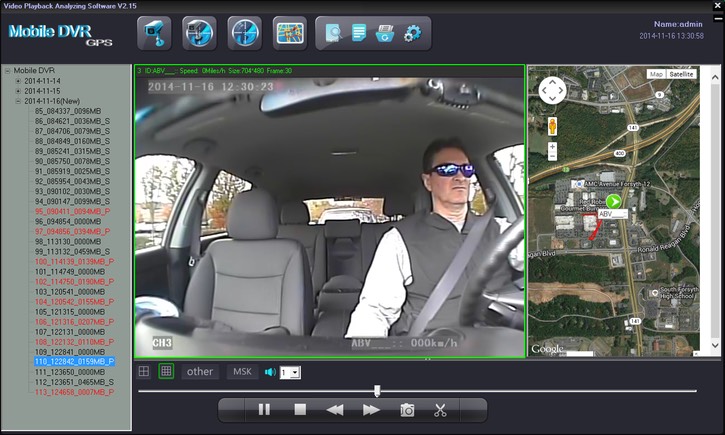The image size is (725, 435).
Task: Take a snapshot with the camera icon
Action: pyautogui.click(x=407, y=410)
